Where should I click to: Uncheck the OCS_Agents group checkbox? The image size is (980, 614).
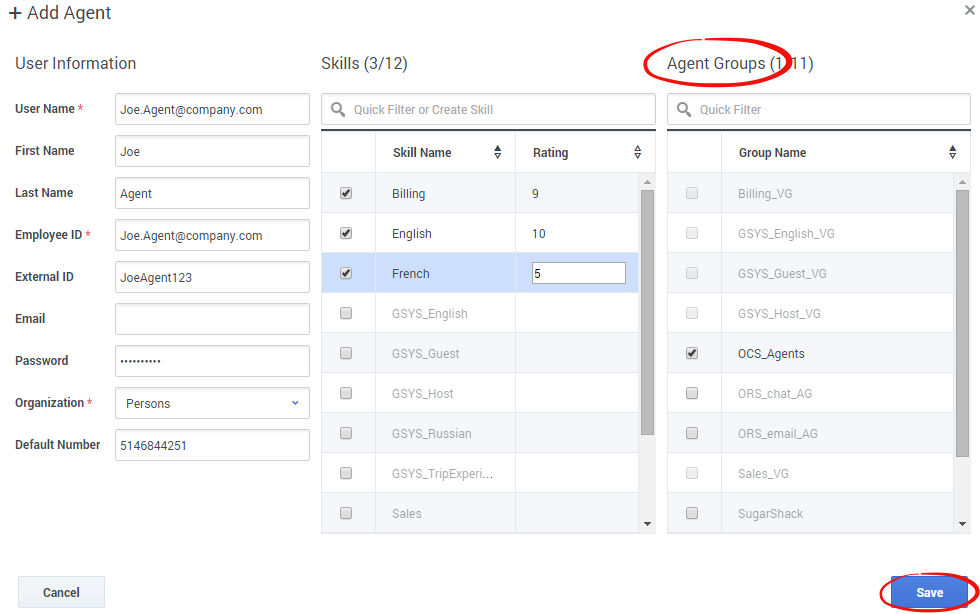pos(692,353)
